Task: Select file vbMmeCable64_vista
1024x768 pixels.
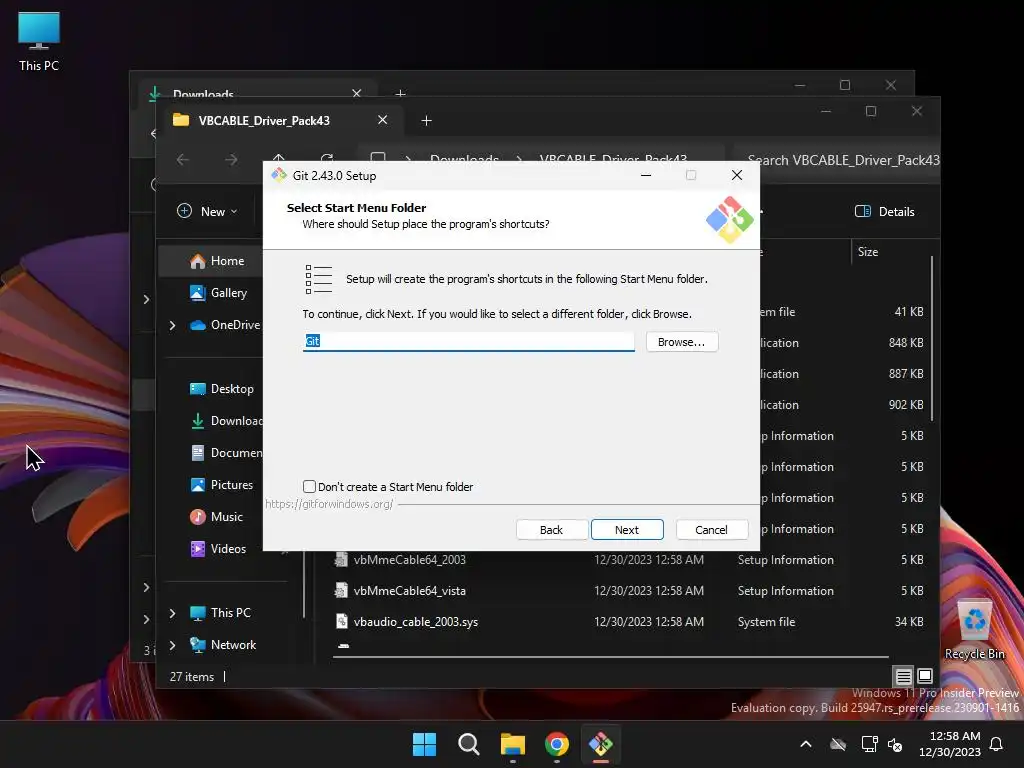Action: coord(409,591)
